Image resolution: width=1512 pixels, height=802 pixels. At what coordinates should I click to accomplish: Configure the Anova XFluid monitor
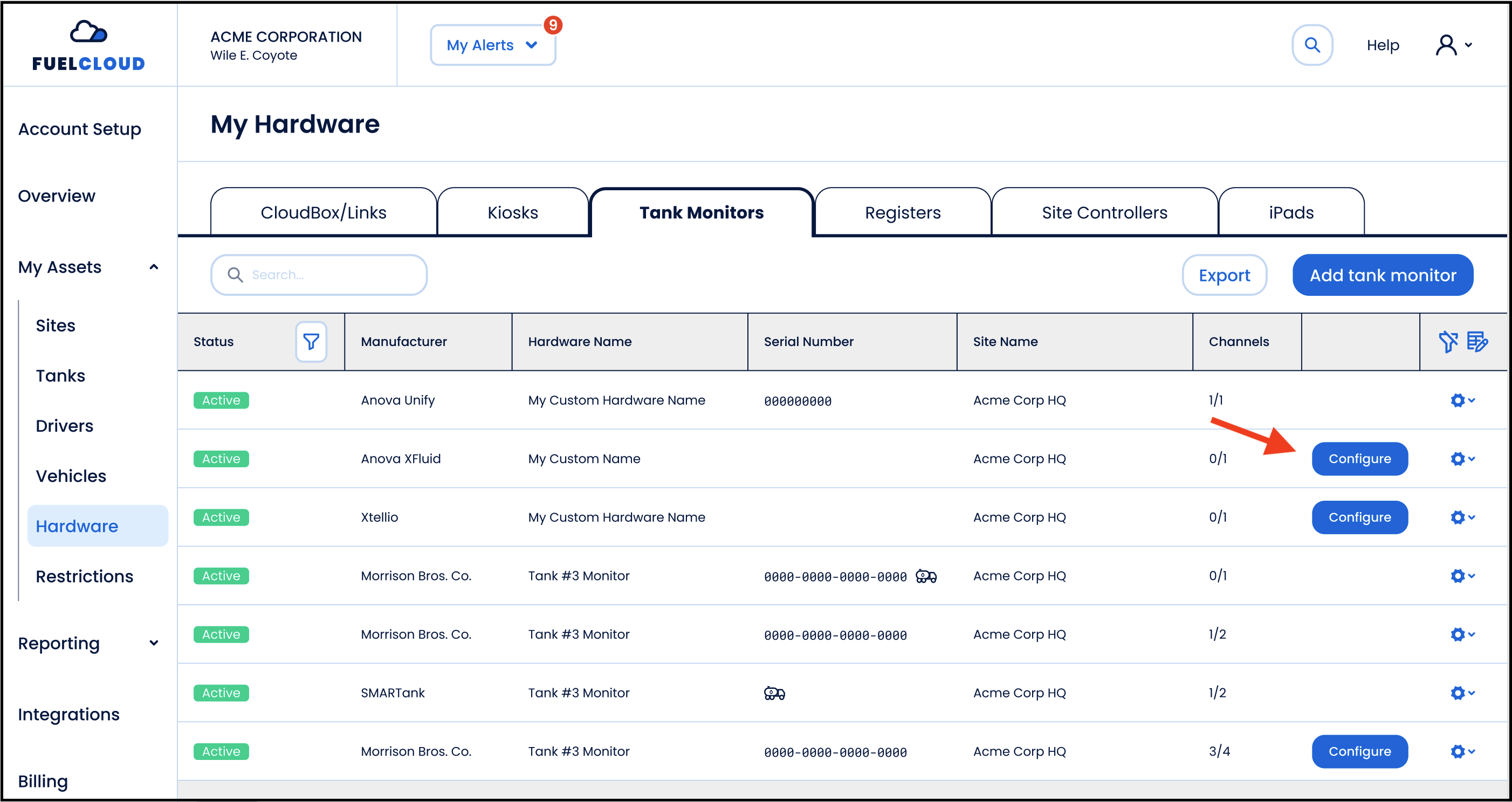click(x=1359, y=459)
